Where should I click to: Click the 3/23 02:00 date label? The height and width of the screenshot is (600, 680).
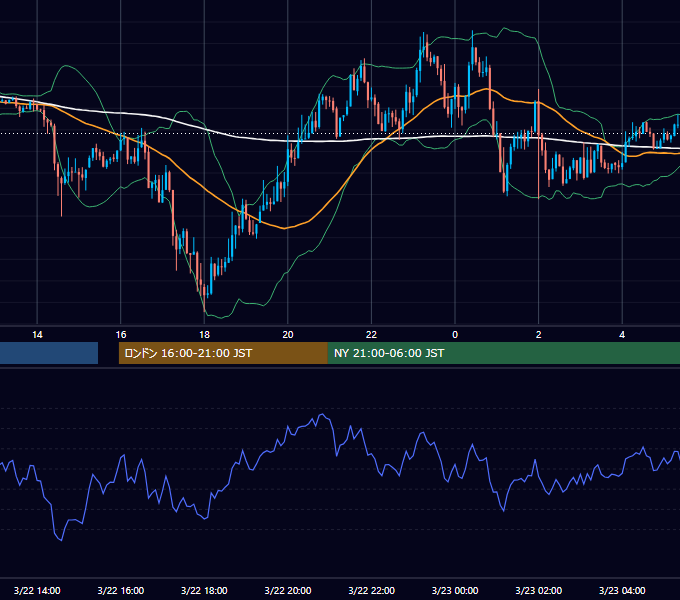click(x=539, y=590)
